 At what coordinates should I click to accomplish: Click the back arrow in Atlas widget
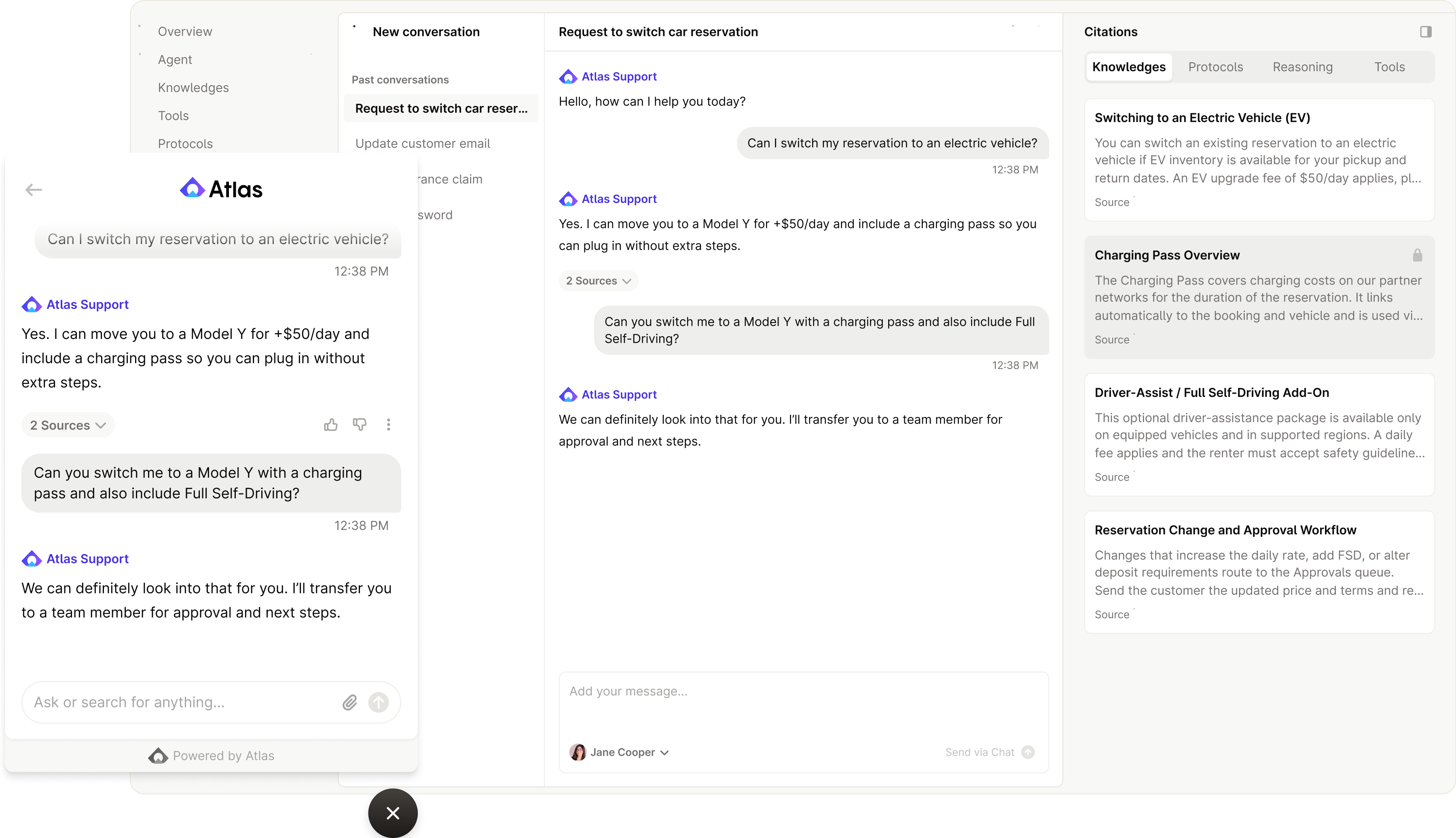(x=34, y=189)
